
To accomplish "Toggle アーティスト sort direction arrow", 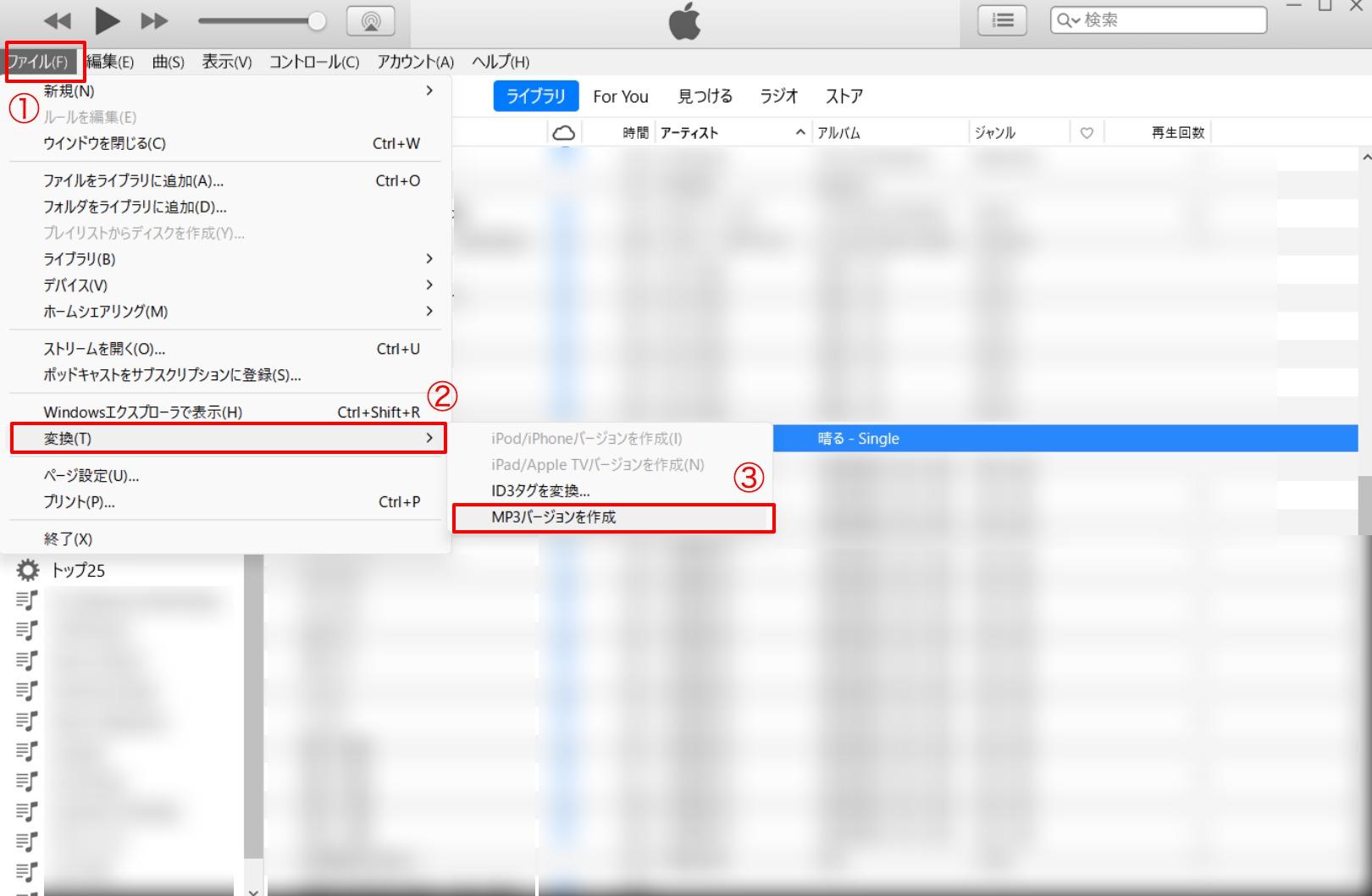I will coord(800,133).
